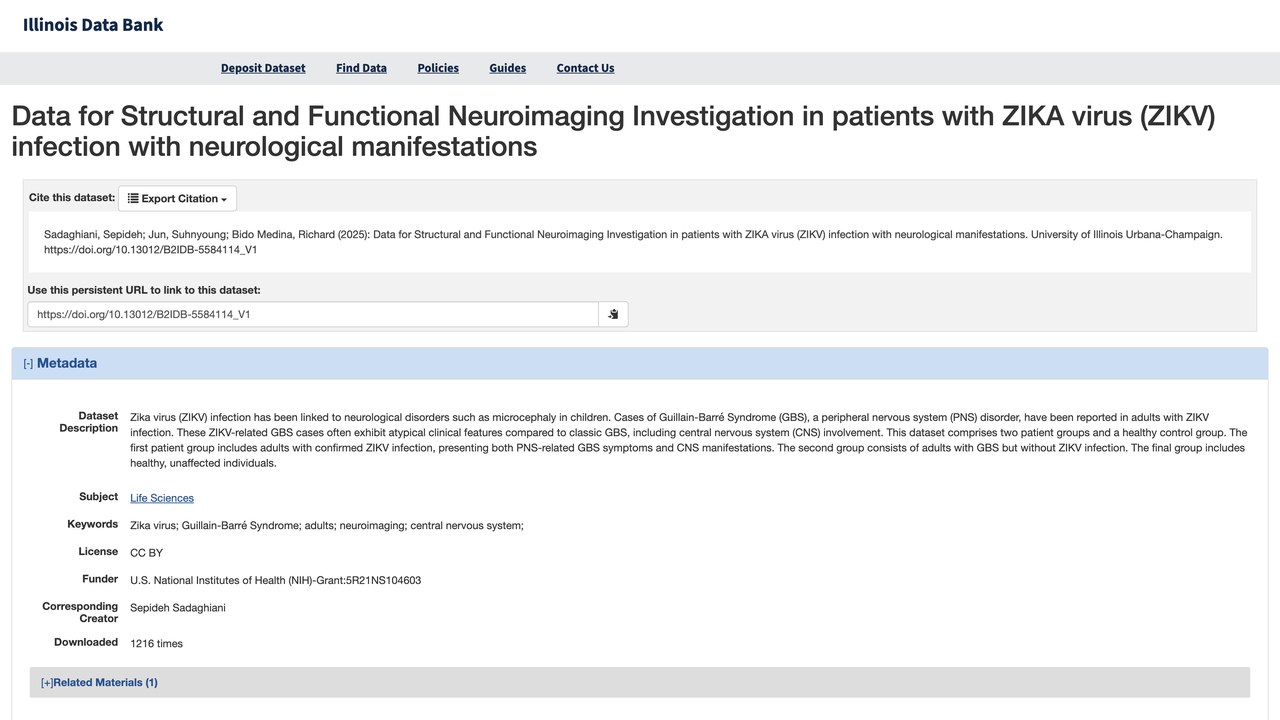Copy the persistent URL with clipboard icon
This screenshot has width=1280, height=720.
[x=613, y=314]
